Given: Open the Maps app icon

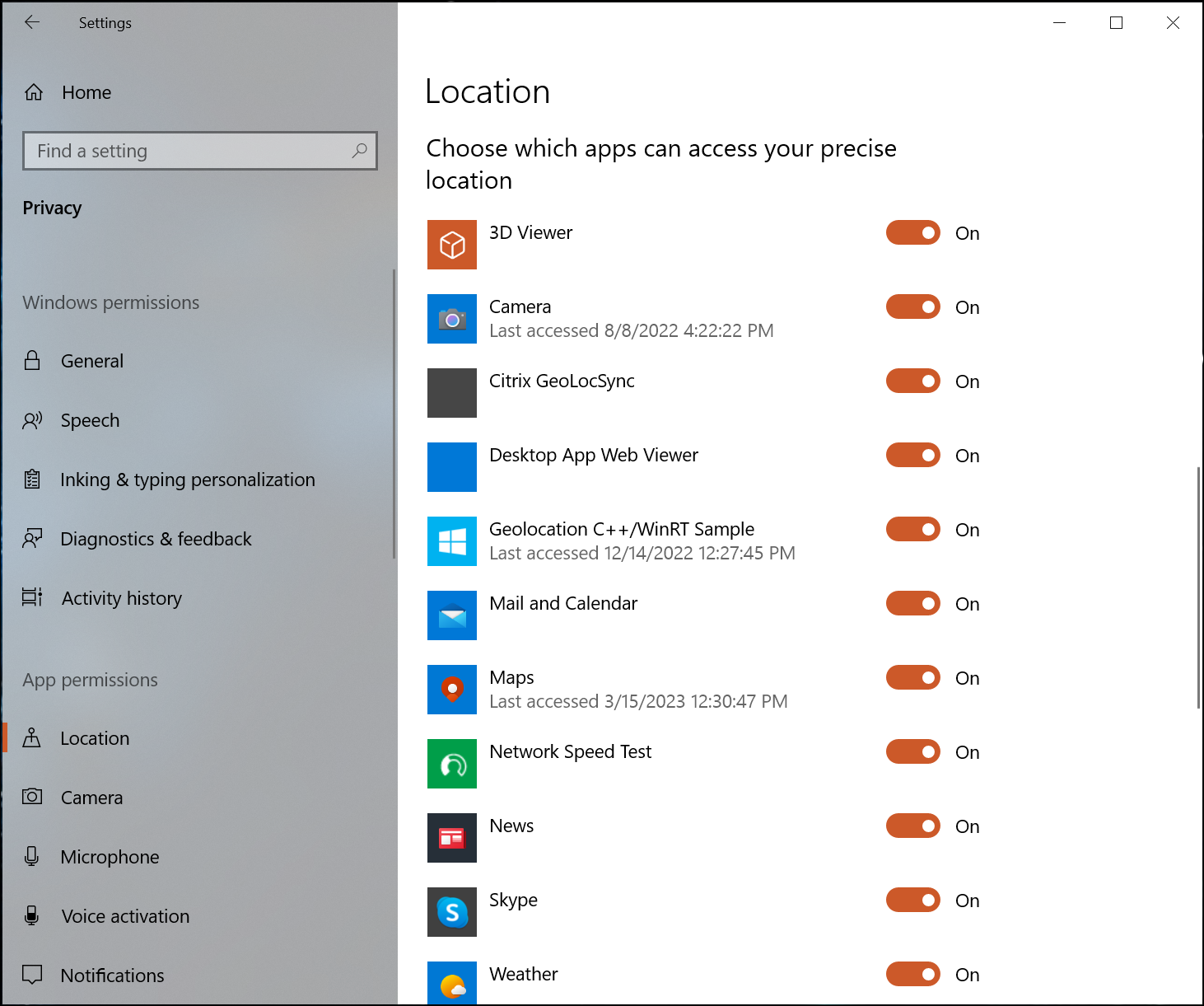Looking at the screenshot, I should pos(451,690).
